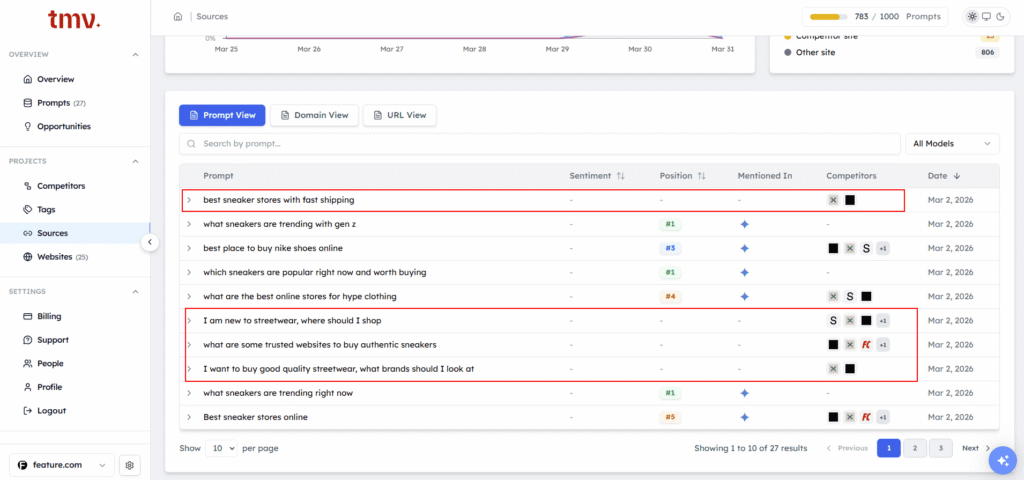
Task: Click #4 position badge
Action: click(x=670, y=296)
